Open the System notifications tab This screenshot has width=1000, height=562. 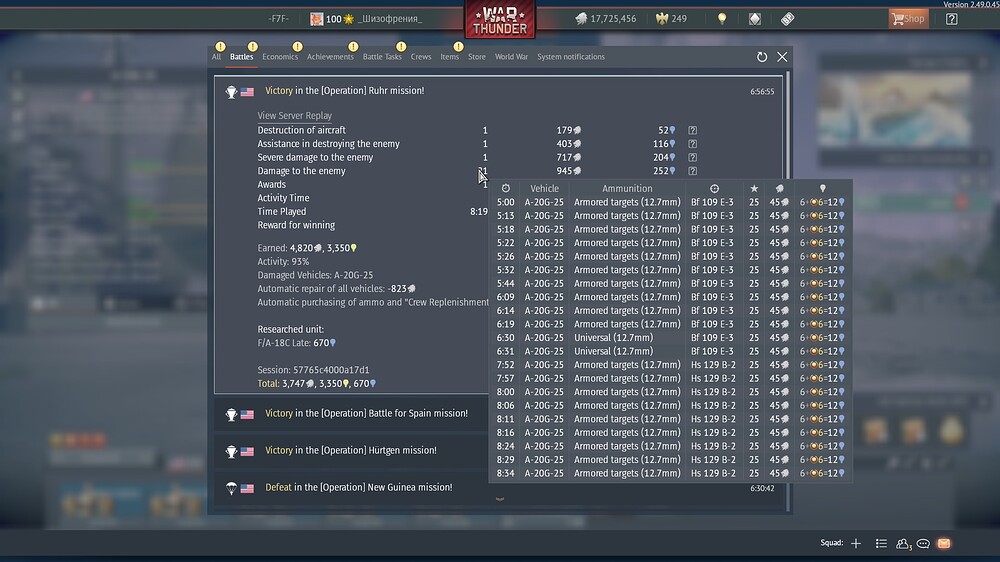(x=570, y=57)
